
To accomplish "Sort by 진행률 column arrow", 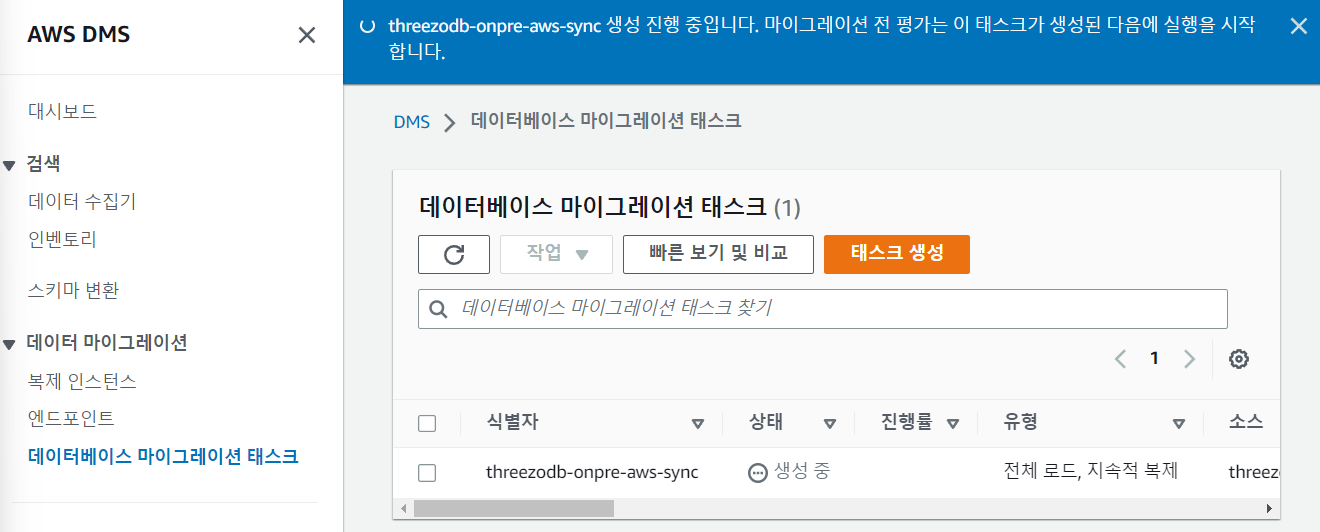I will tap(952, 424).
